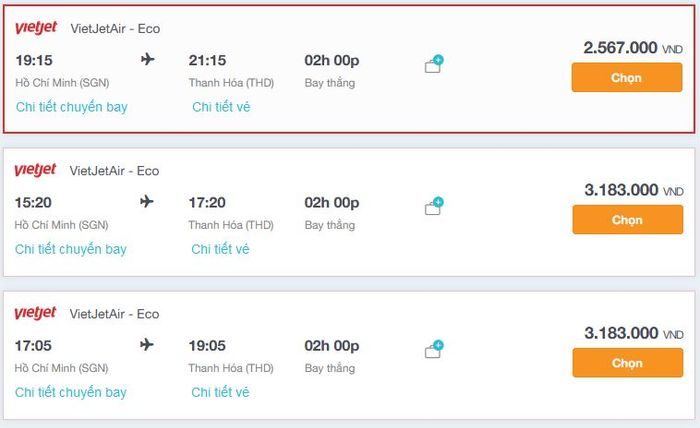Screen dimensions: 700x428
Task: Click the Vietjet logo on the 19:15 flight
Action: point(36,28)
